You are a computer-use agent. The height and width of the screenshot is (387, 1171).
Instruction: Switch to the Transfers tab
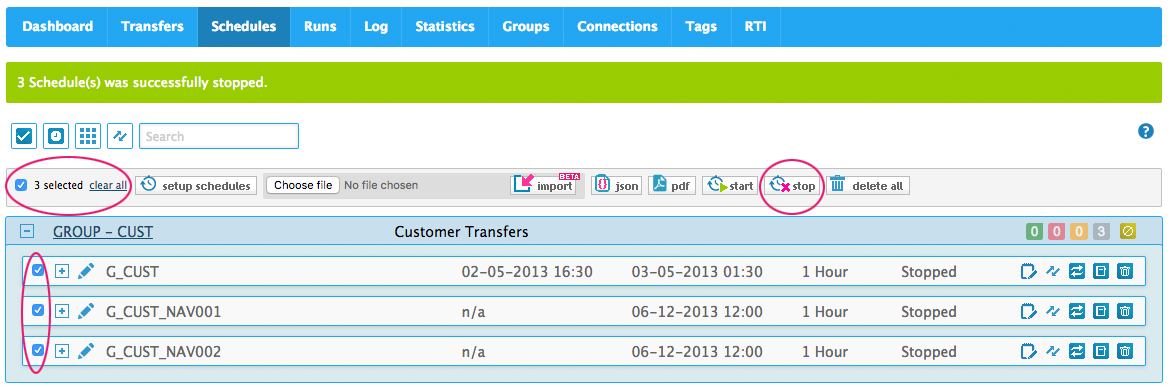(x=152, y=26)
